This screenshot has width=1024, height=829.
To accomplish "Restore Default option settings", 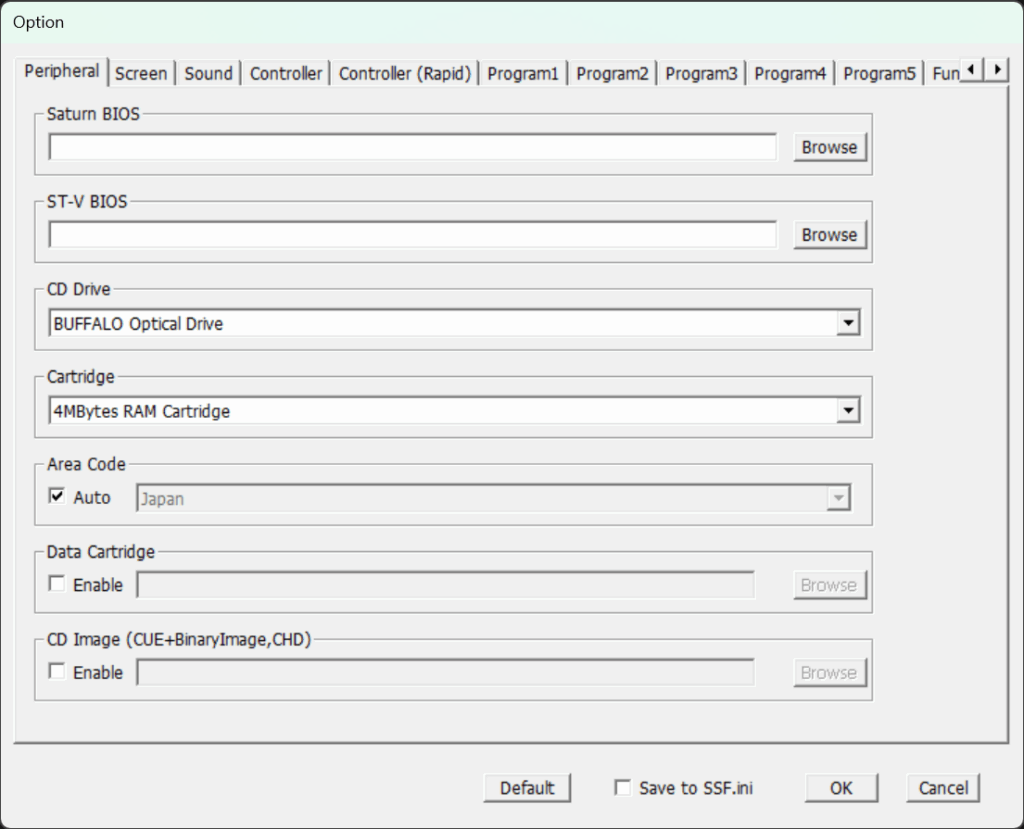I will tap(527, 787).
